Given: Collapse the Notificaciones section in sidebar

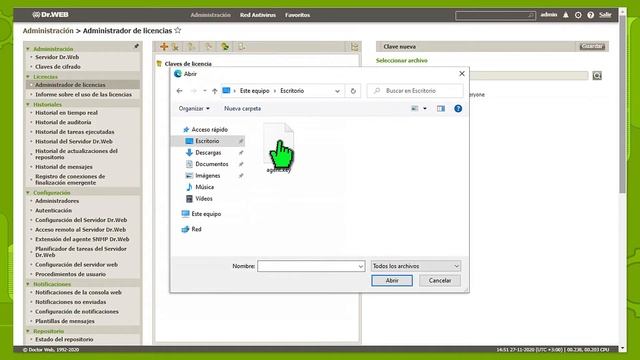Looking at the screenshot, I should 28,284.
